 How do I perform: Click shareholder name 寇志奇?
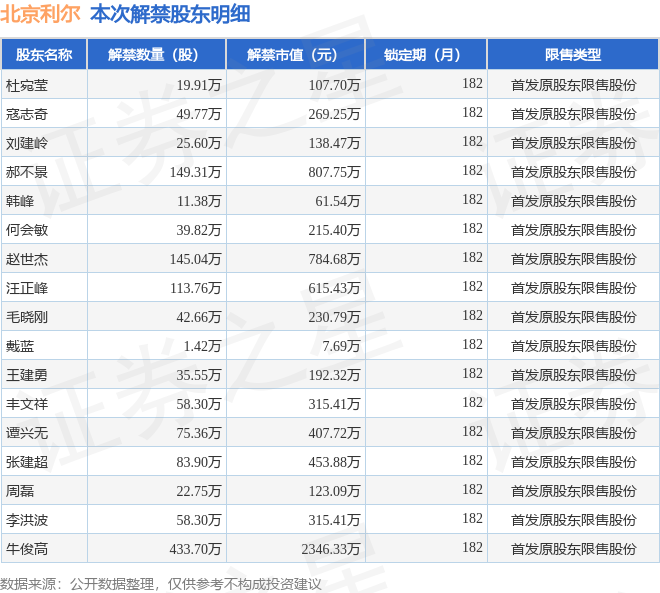(x=27, y=114)
